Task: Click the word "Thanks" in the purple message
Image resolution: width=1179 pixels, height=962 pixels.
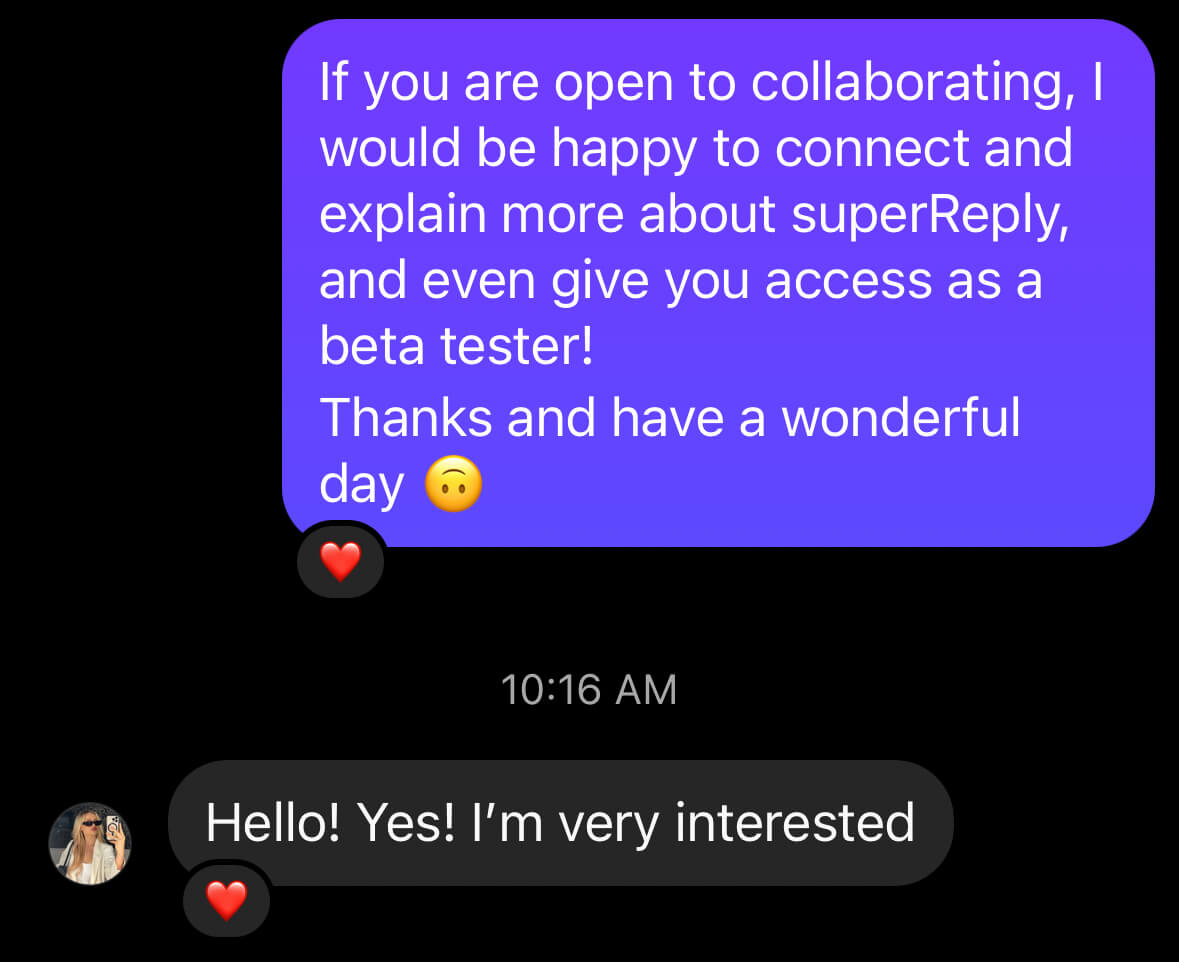Action: (406, 417)
